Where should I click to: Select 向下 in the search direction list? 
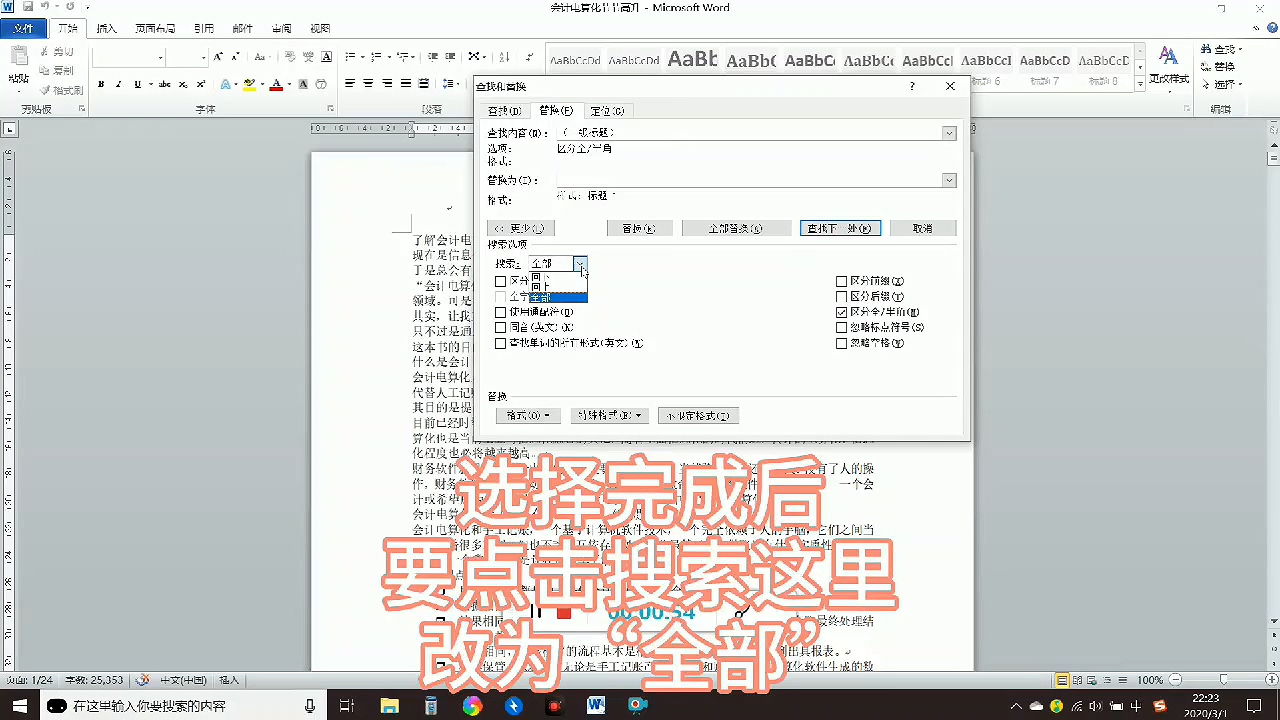558,276
